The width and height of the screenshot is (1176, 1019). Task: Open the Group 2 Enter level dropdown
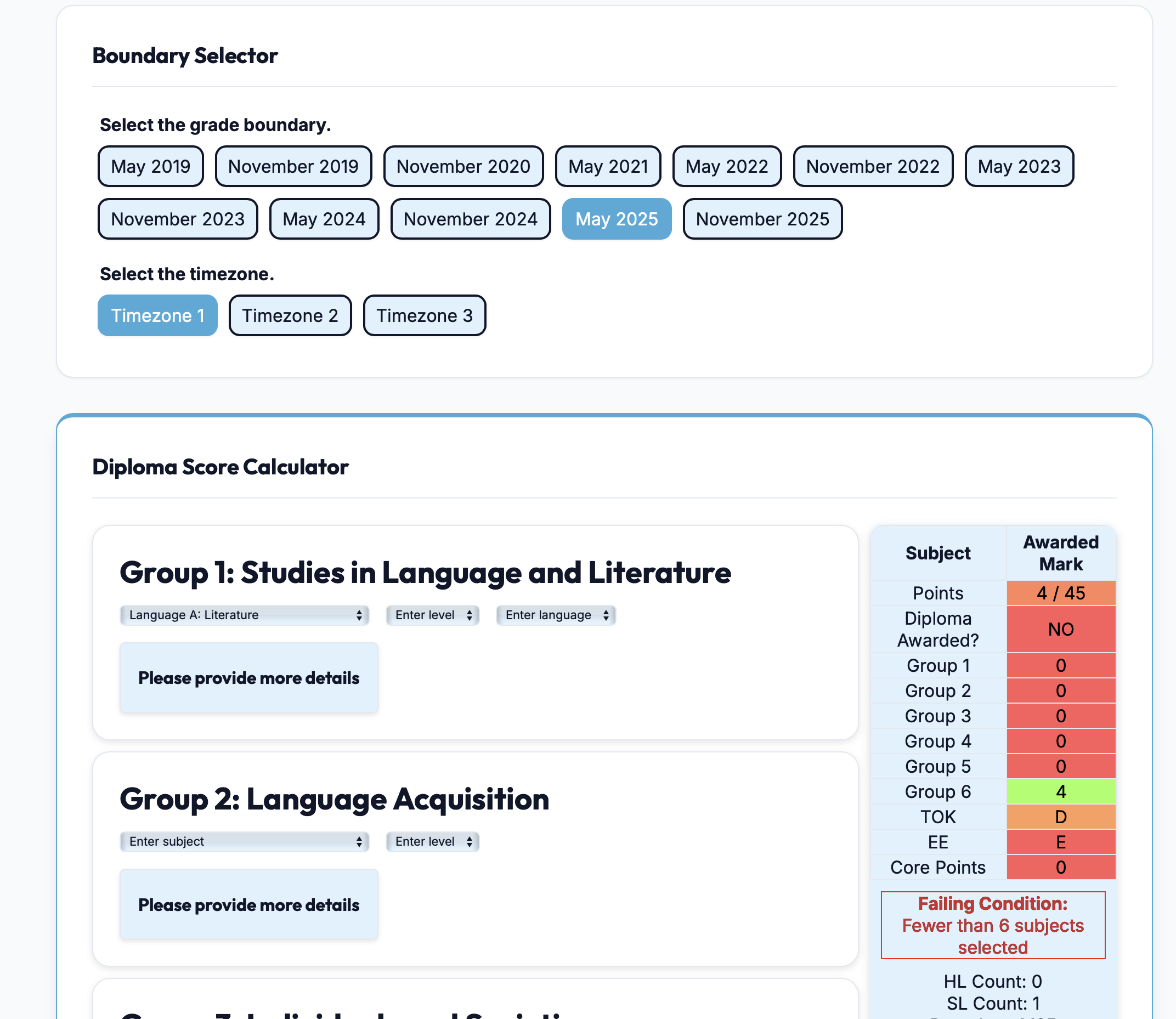coord(432,842)
